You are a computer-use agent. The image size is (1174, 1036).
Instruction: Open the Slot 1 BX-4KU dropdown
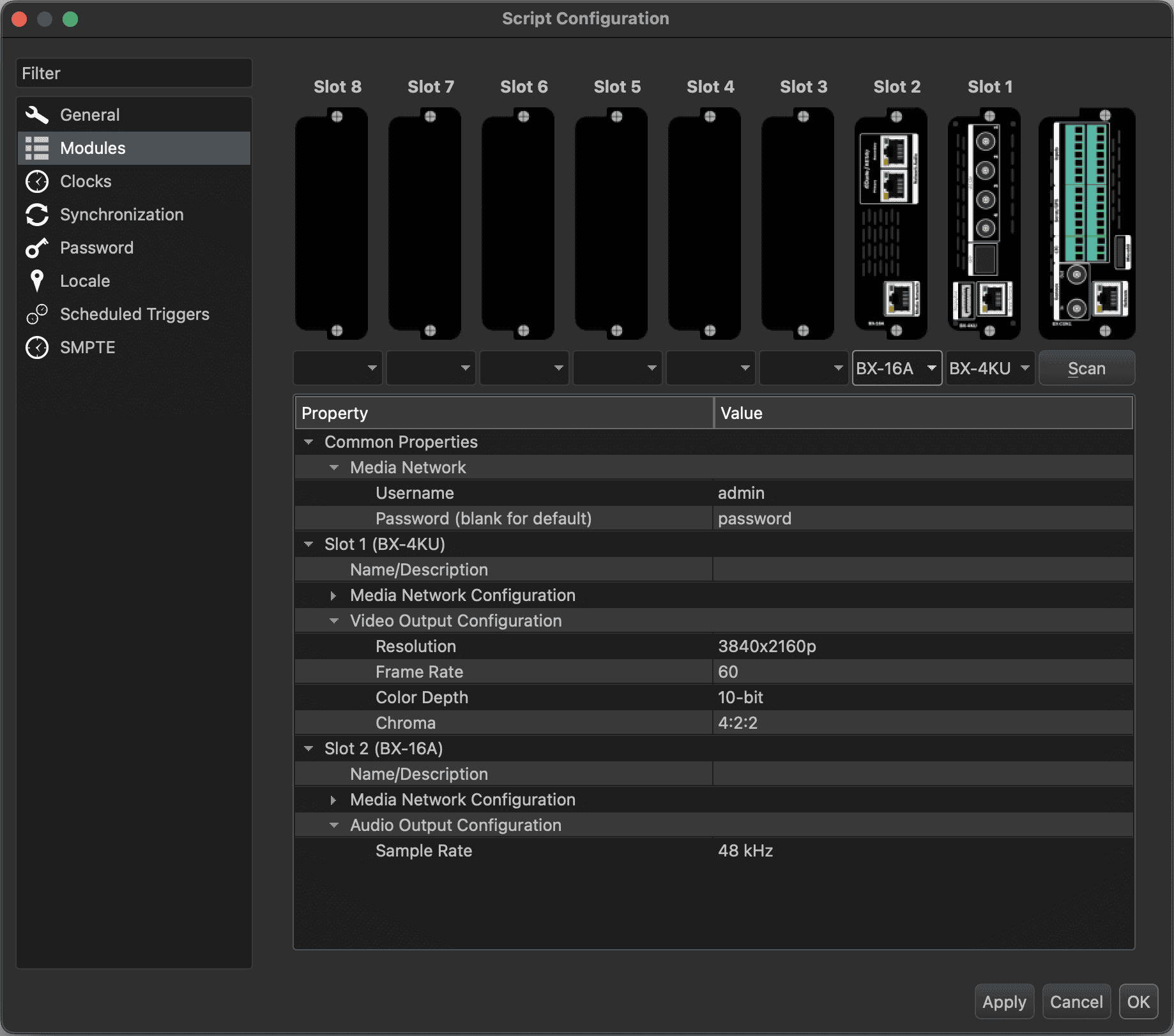(990, 369)
